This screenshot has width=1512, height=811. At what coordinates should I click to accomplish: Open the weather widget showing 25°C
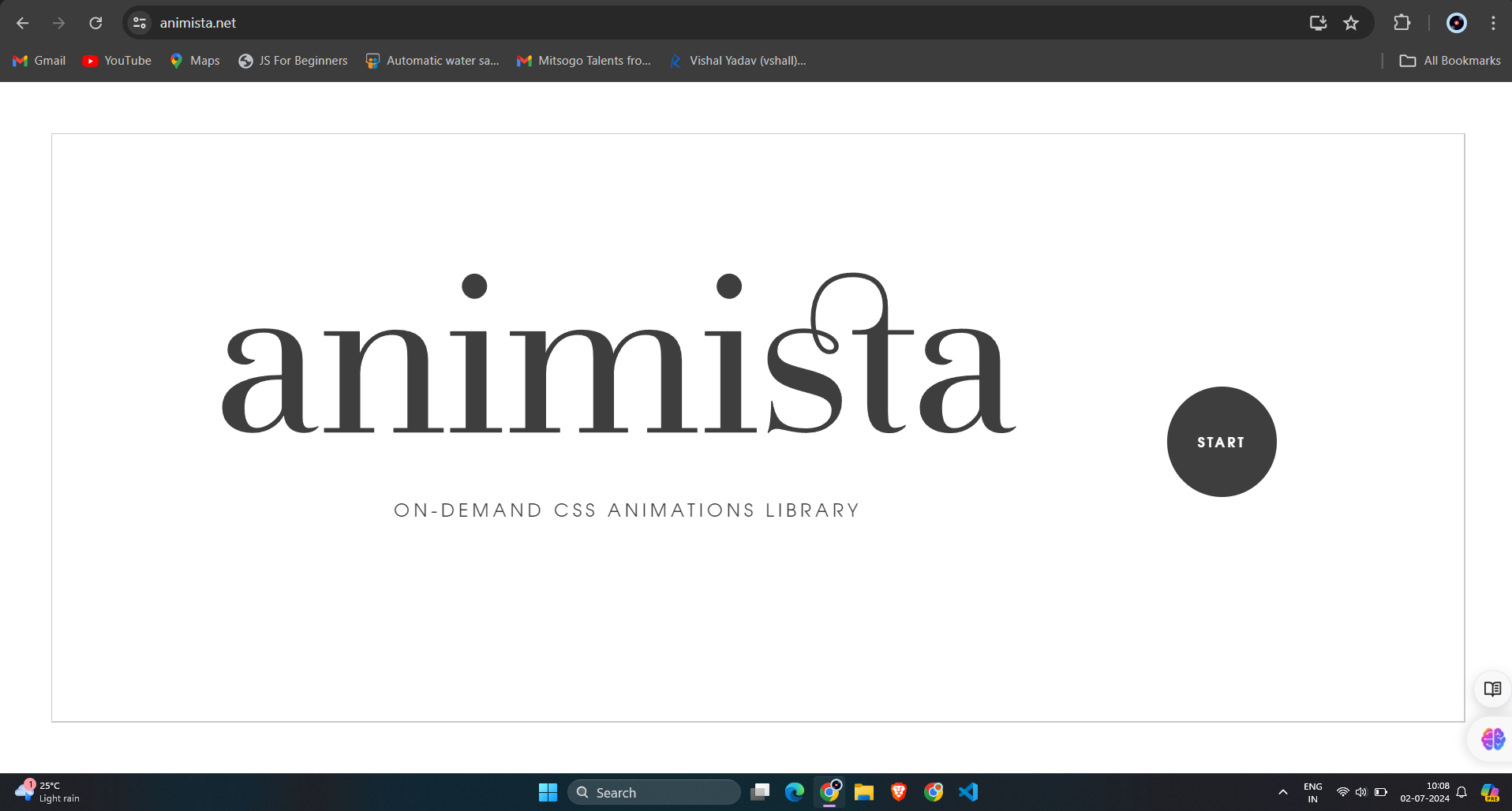tap(47, 792)
